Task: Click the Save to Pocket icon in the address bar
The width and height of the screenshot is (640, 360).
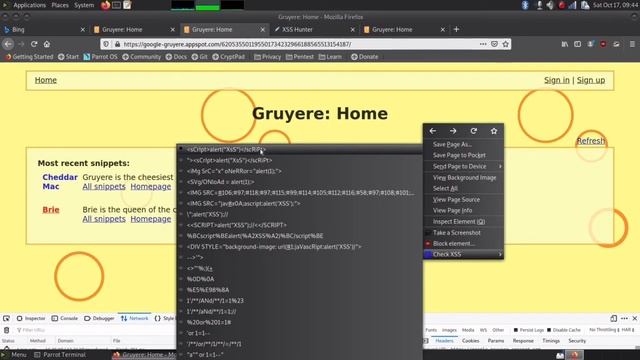Action: [494, 44]
